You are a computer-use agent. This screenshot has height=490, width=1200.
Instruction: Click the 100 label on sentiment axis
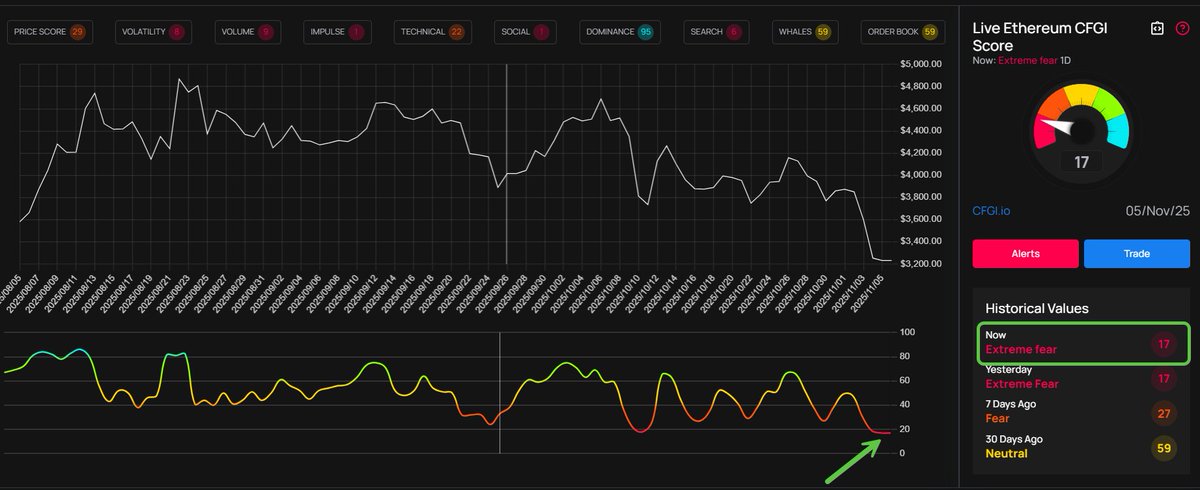click(x=908, y=332)
